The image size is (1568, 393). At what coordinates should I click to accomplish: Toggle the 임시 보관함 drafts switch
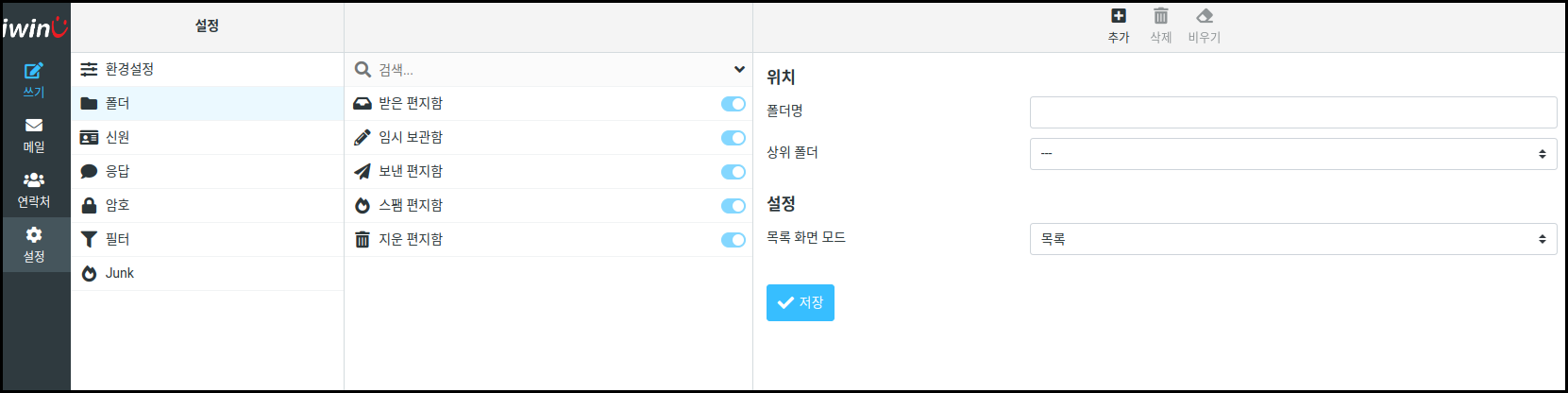pos(733,138)
